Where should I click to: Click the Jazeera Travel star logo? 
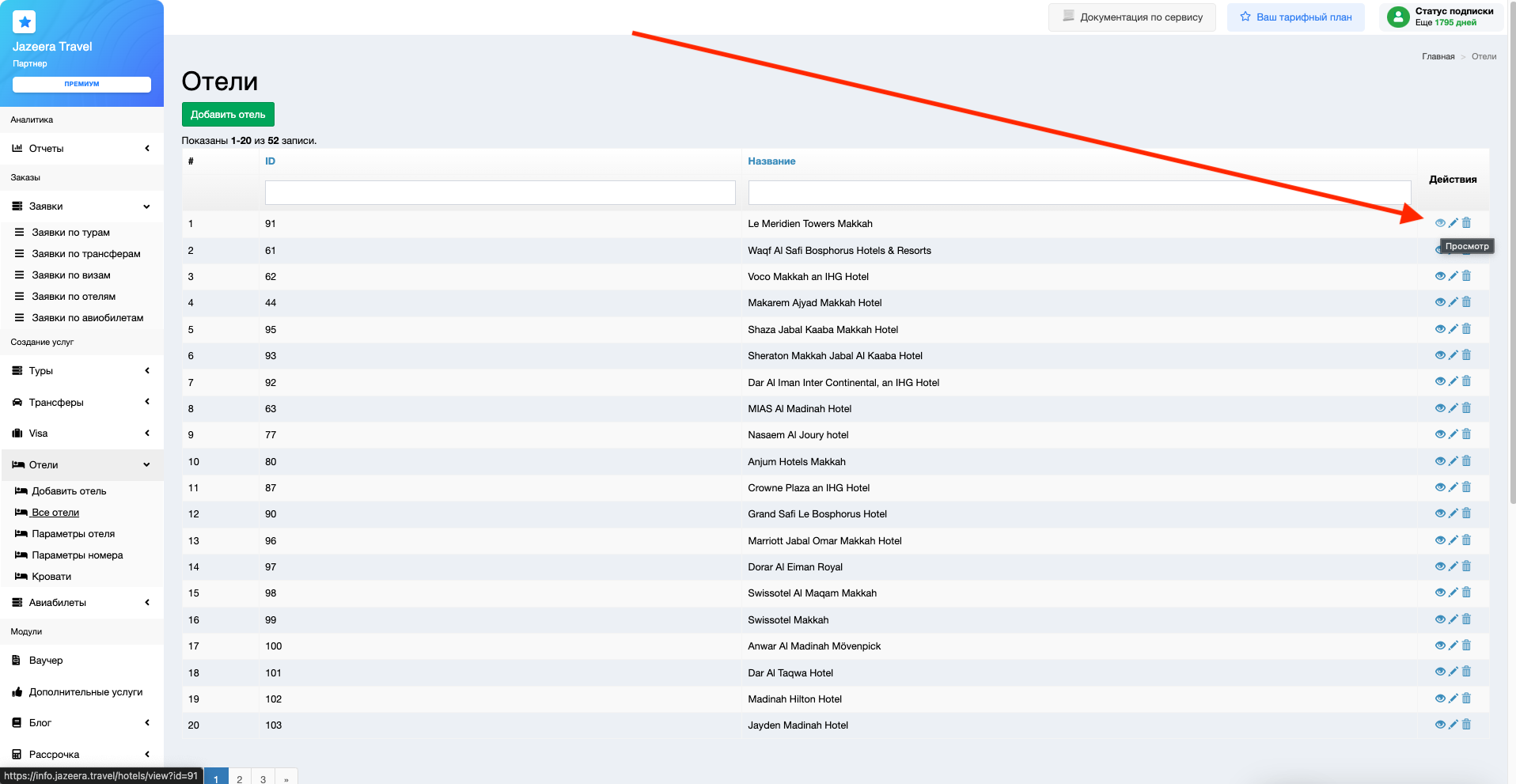tap(25, 22)
